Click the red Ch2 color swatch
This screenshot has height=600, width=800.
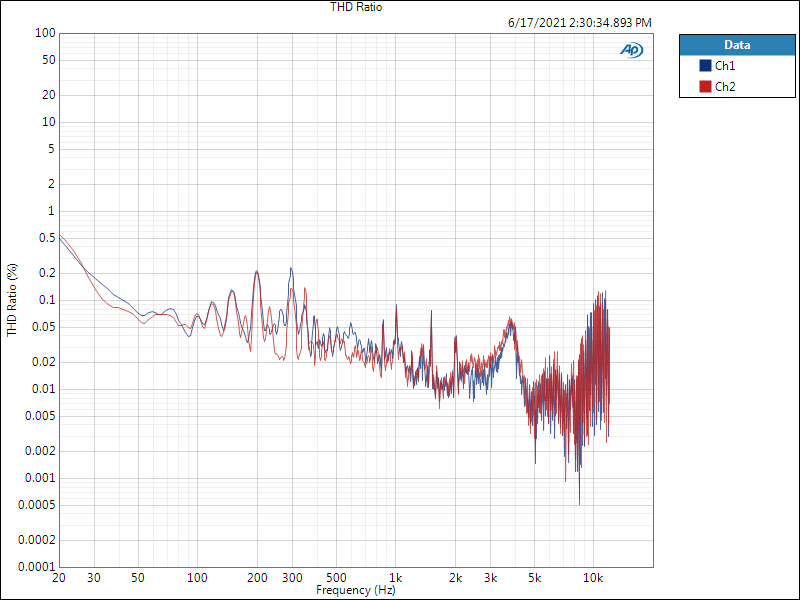pos(705,87)
